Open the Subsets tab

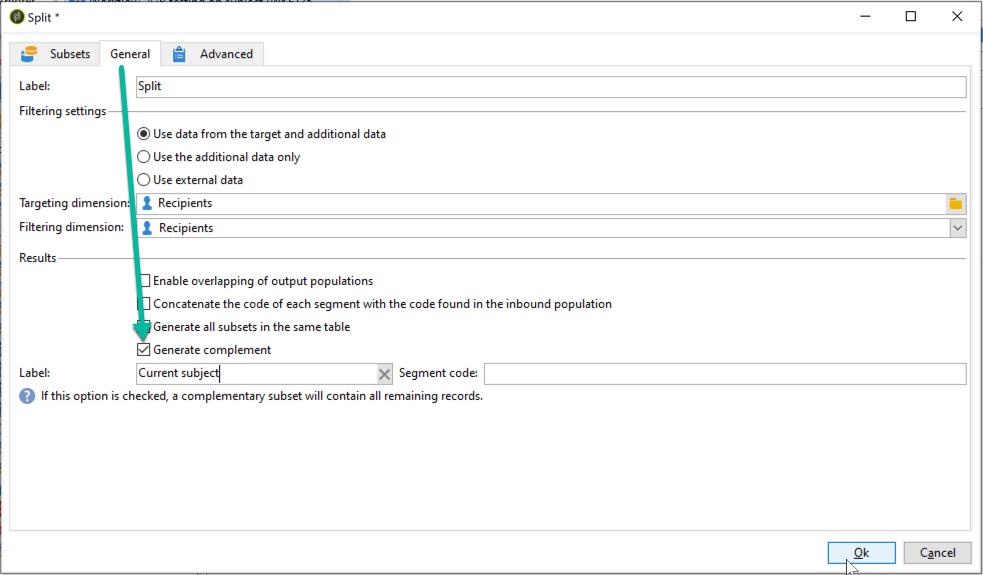pos(55,54)
